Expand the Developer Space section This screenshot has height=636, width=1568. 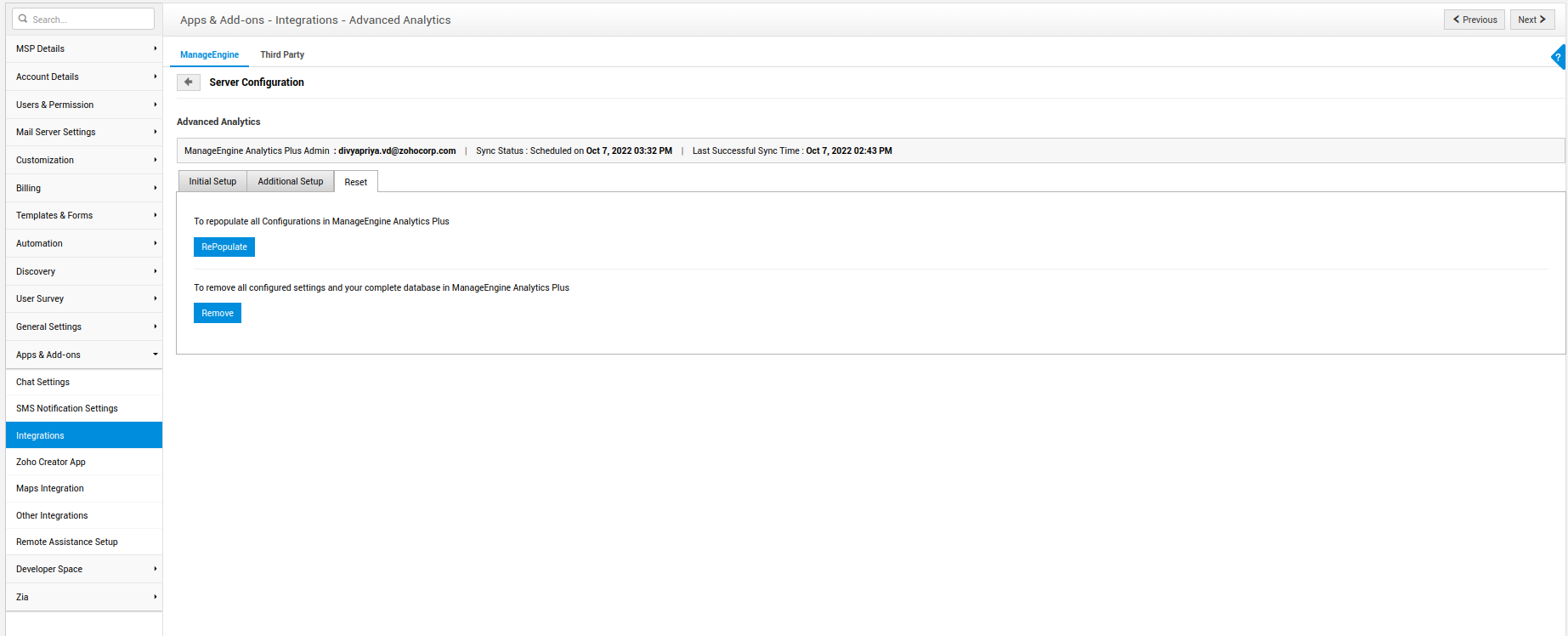pos(84,569)
